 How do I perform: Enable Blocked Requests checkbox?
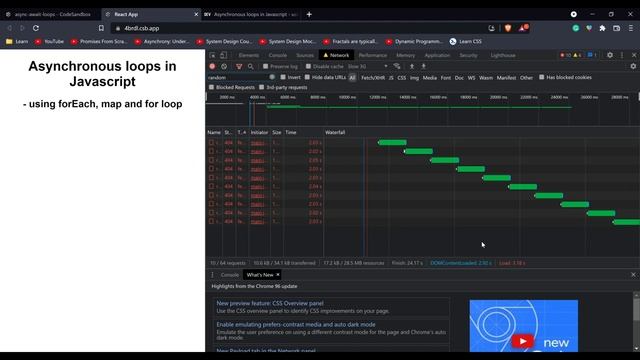(211, 87)
